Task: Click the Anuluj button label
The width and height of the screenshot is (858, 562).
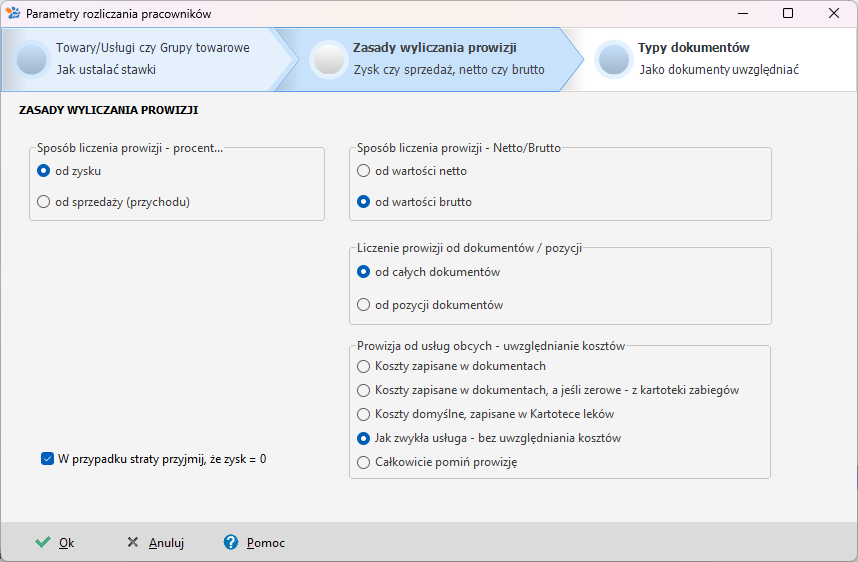Action: [x=166, y=543]
